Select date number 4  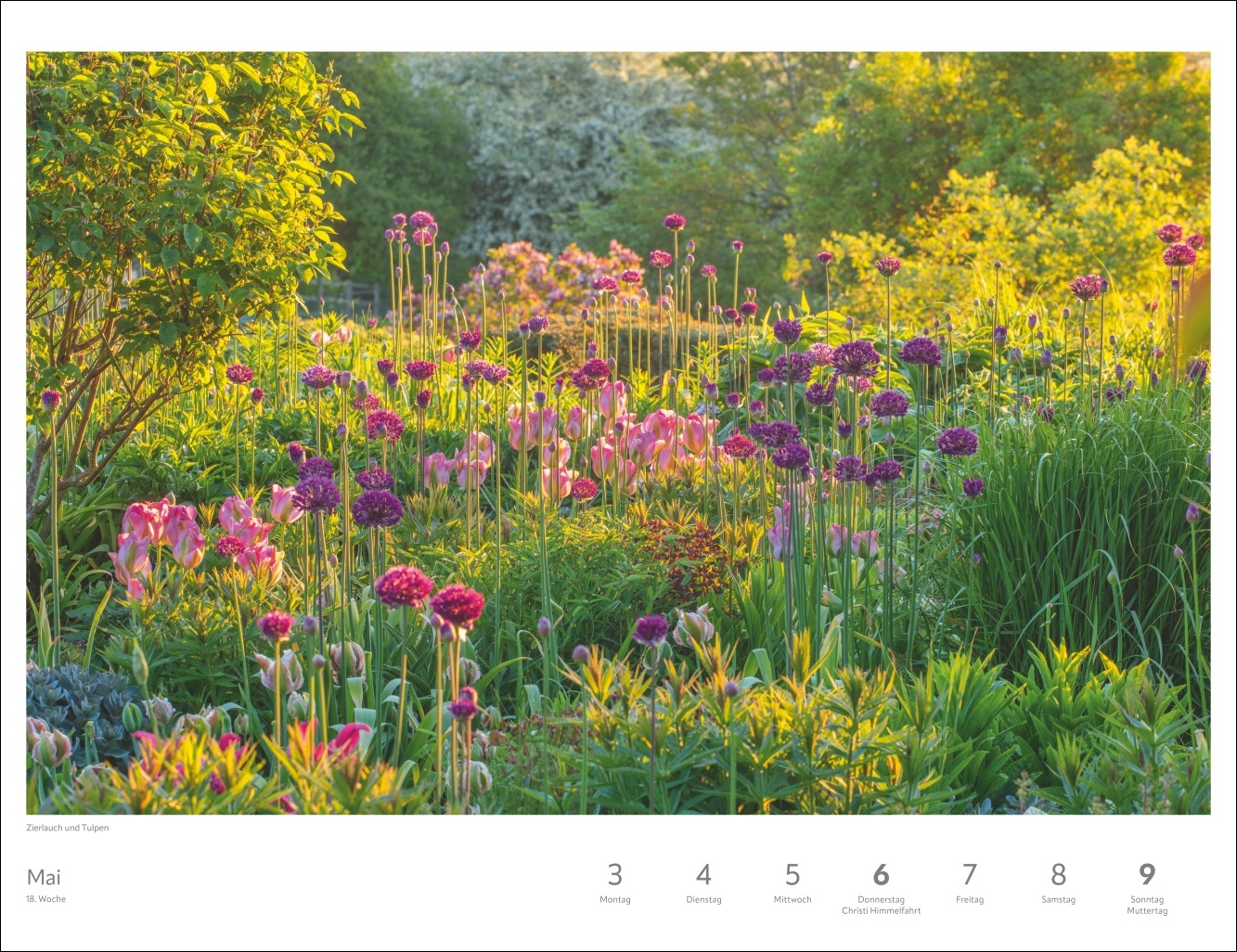tap(703, 875)
